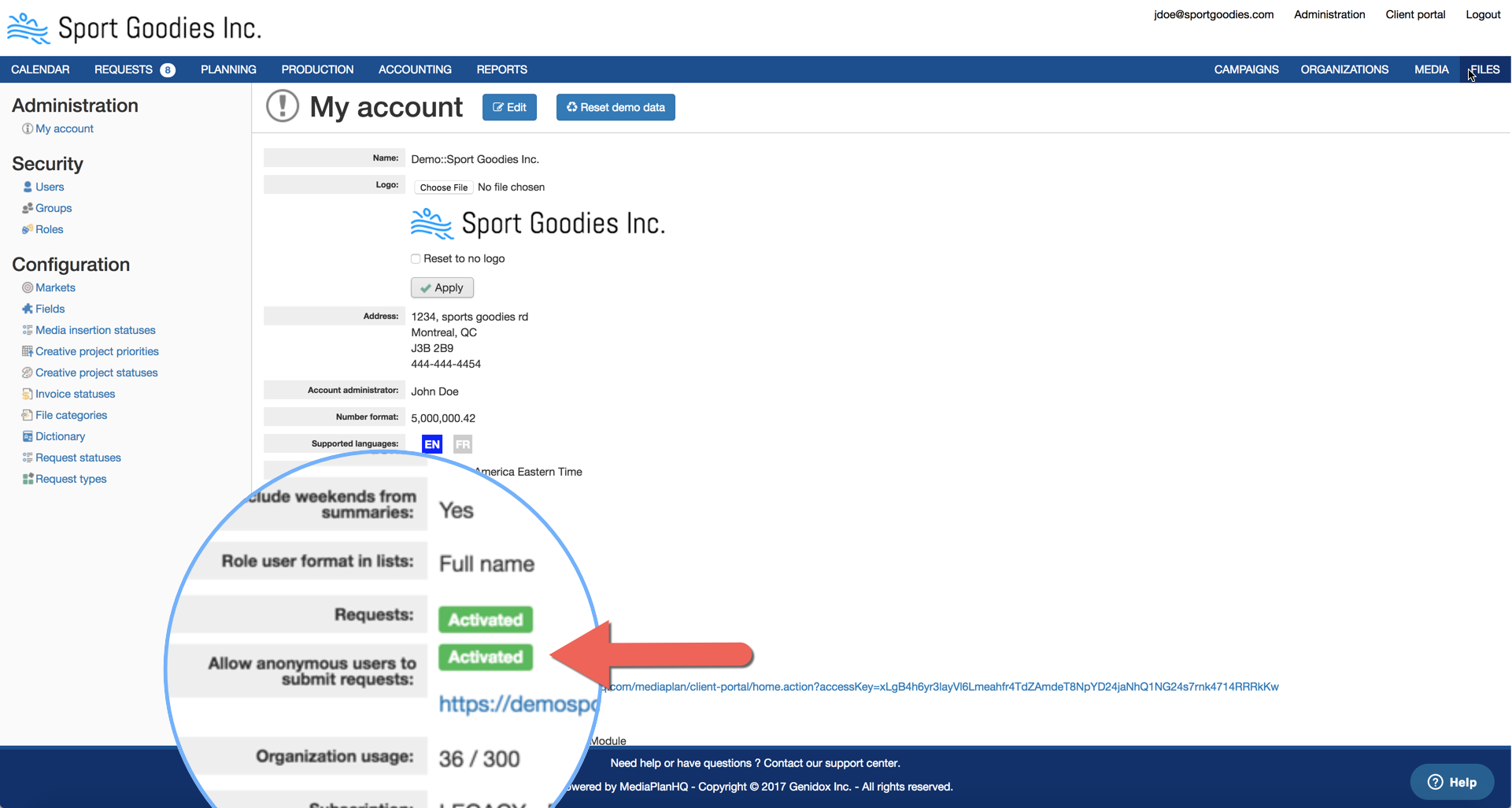Click the Sport Goodies wave logo in header
1512x808 pixels.
28,28
